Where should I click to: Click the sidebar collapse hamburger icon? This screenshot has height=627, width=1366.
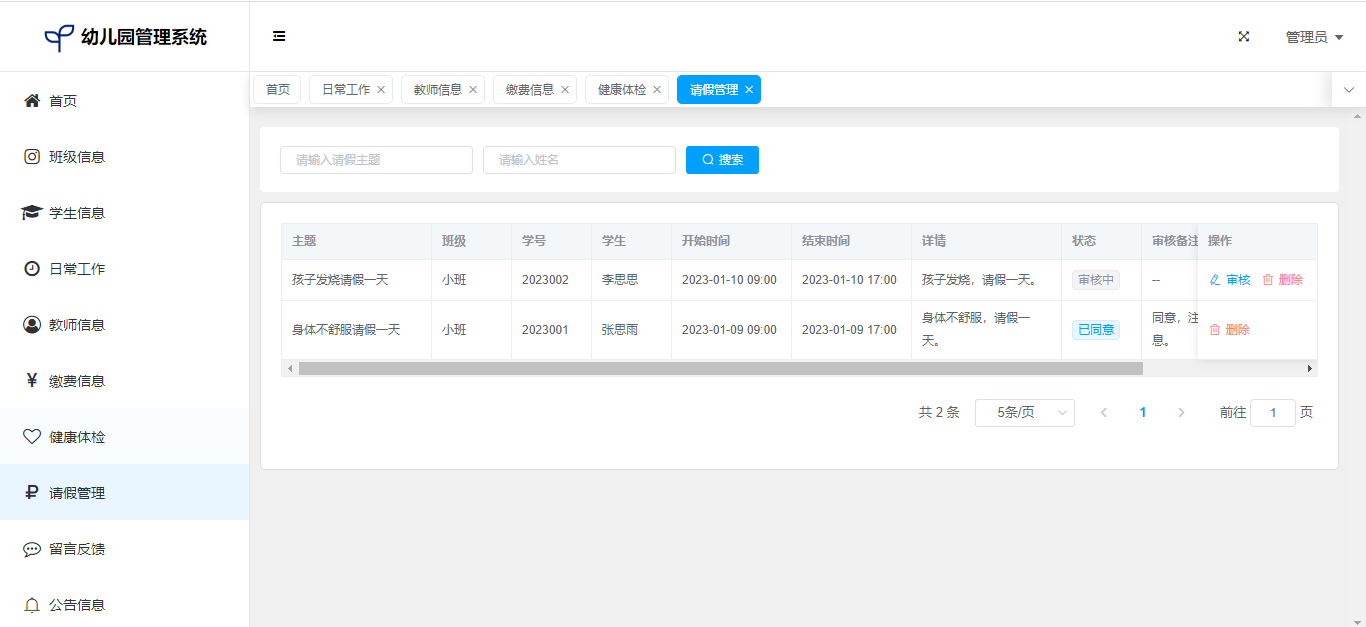tap(279, 36)
